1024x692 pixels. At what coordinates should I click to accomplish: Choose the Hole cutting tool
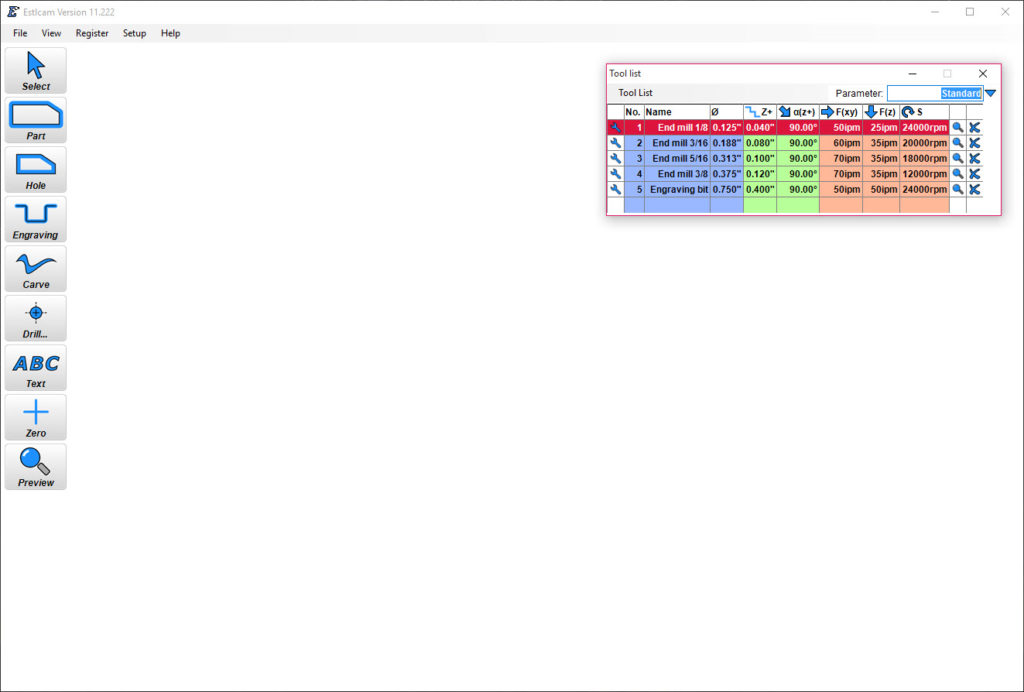(35, 170)
